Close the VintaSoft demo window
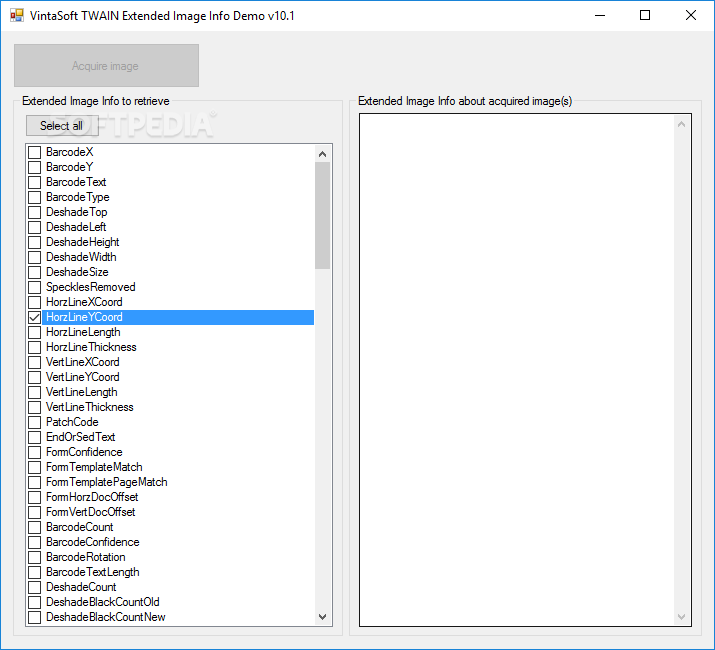 pyautogui.click(x=691, y=16)
